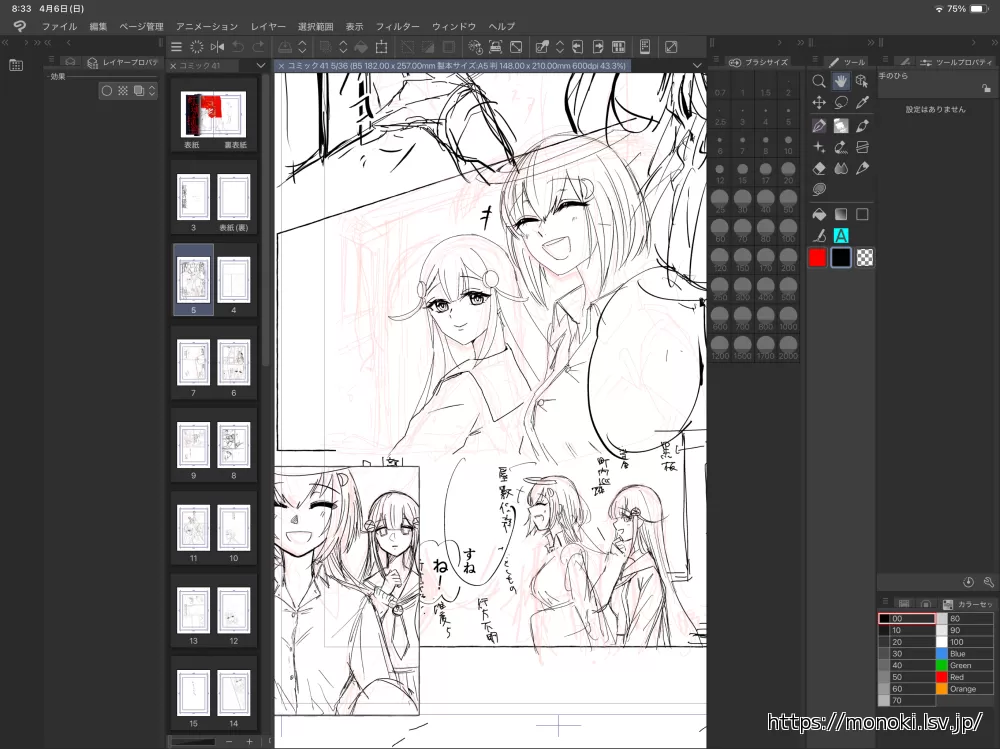The height and width of the screenshot is (749, 1000).
Task: Choose the Eraser tool
Action: (x=819, y=169)
